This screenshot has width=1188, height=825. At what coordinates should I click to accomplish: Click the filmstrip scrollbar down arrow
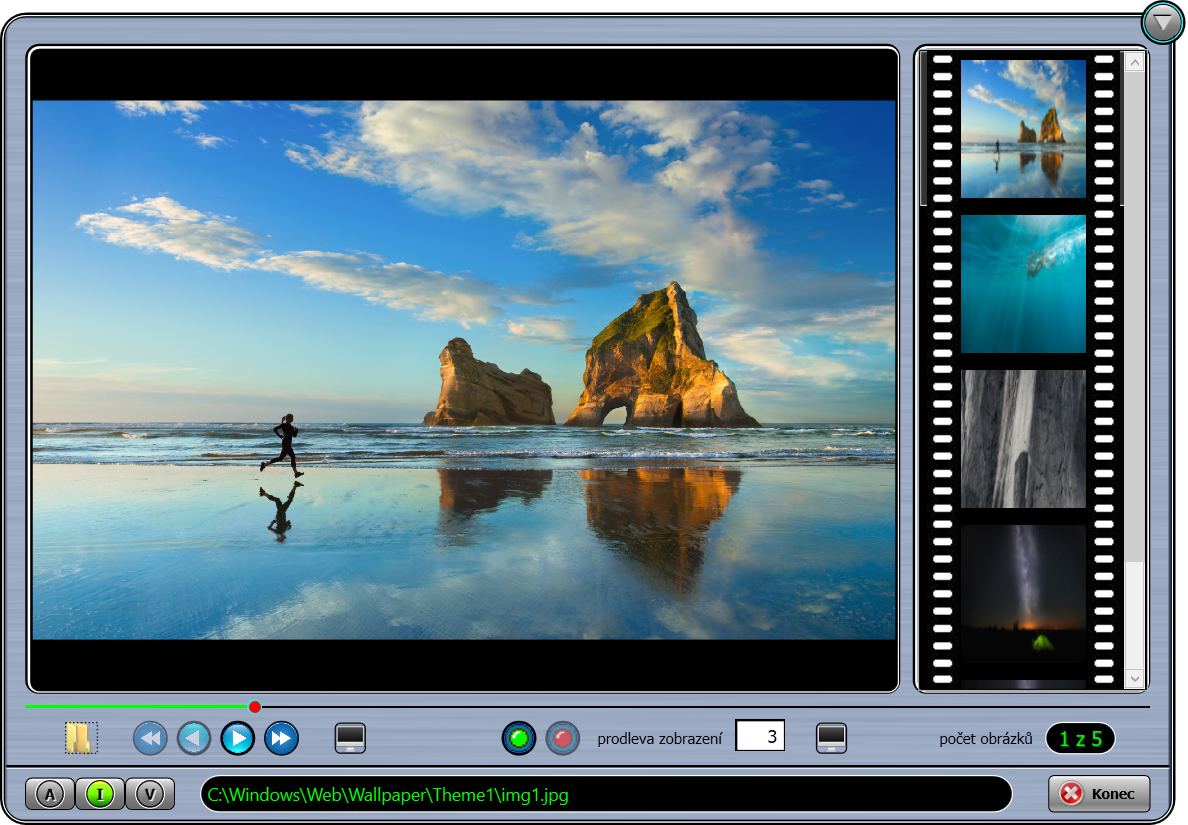coord(1134,679)
